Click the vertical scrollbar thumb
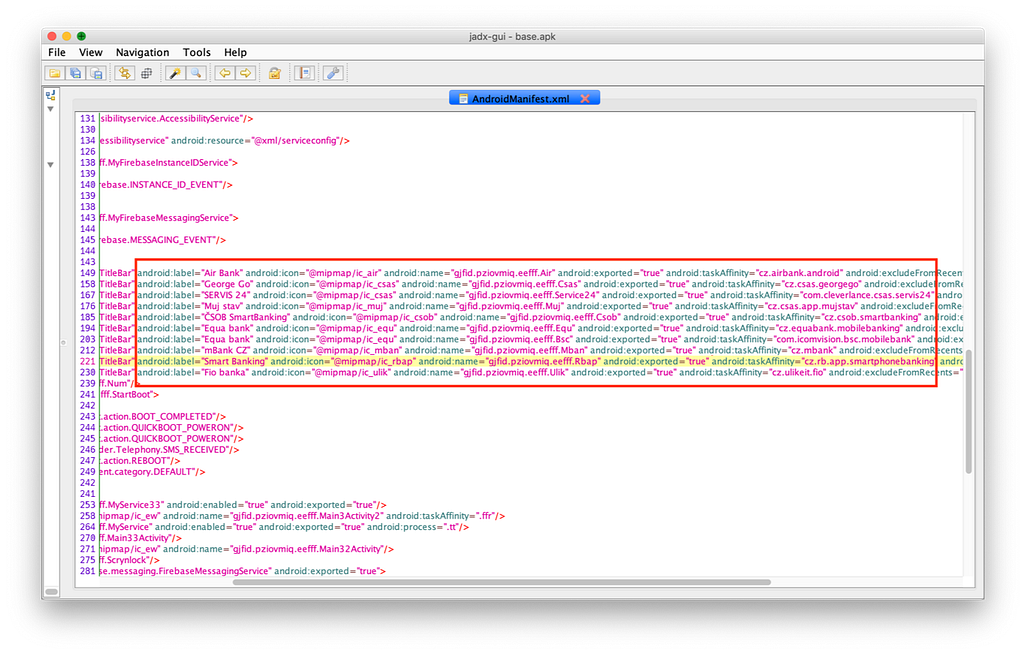1024x653 pixels. pos(968,411)
